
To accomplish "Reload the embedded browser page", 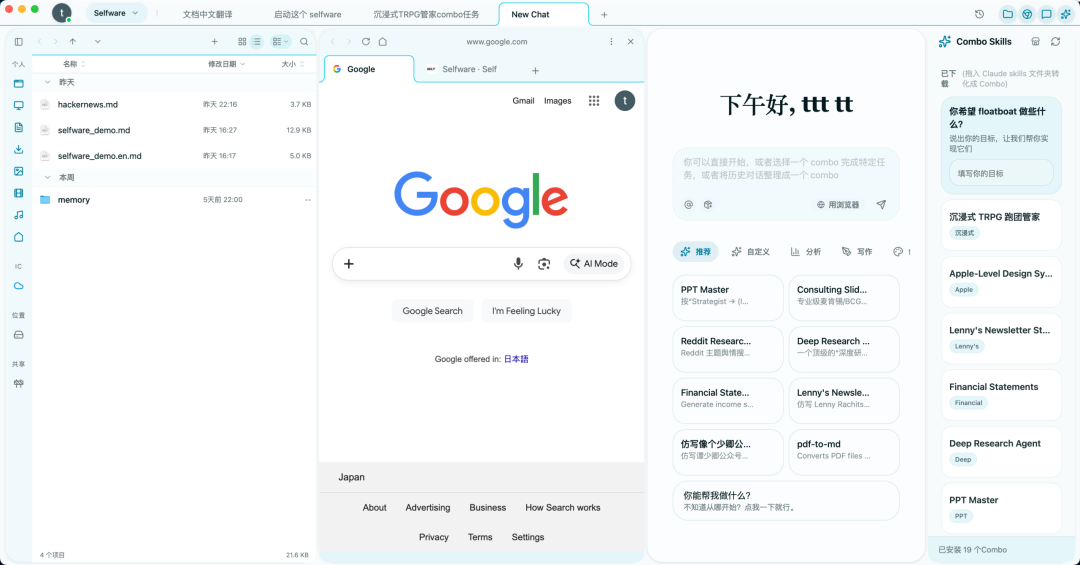I will (366, 41).
